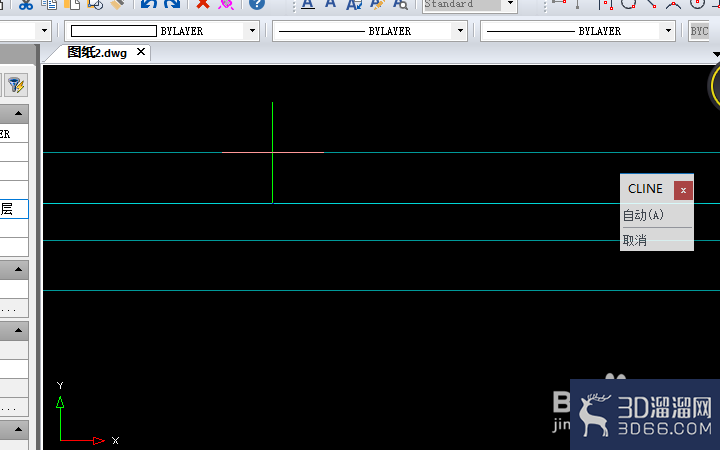The width and height of the screenshot is (720, 450).
Task: Click the Copy icon in toolbar
Action: tap(49, 5)
